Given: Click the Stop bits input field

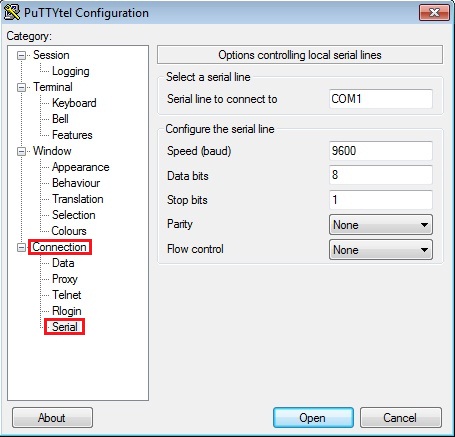Looking at the screenshot, I should point(381,200).
